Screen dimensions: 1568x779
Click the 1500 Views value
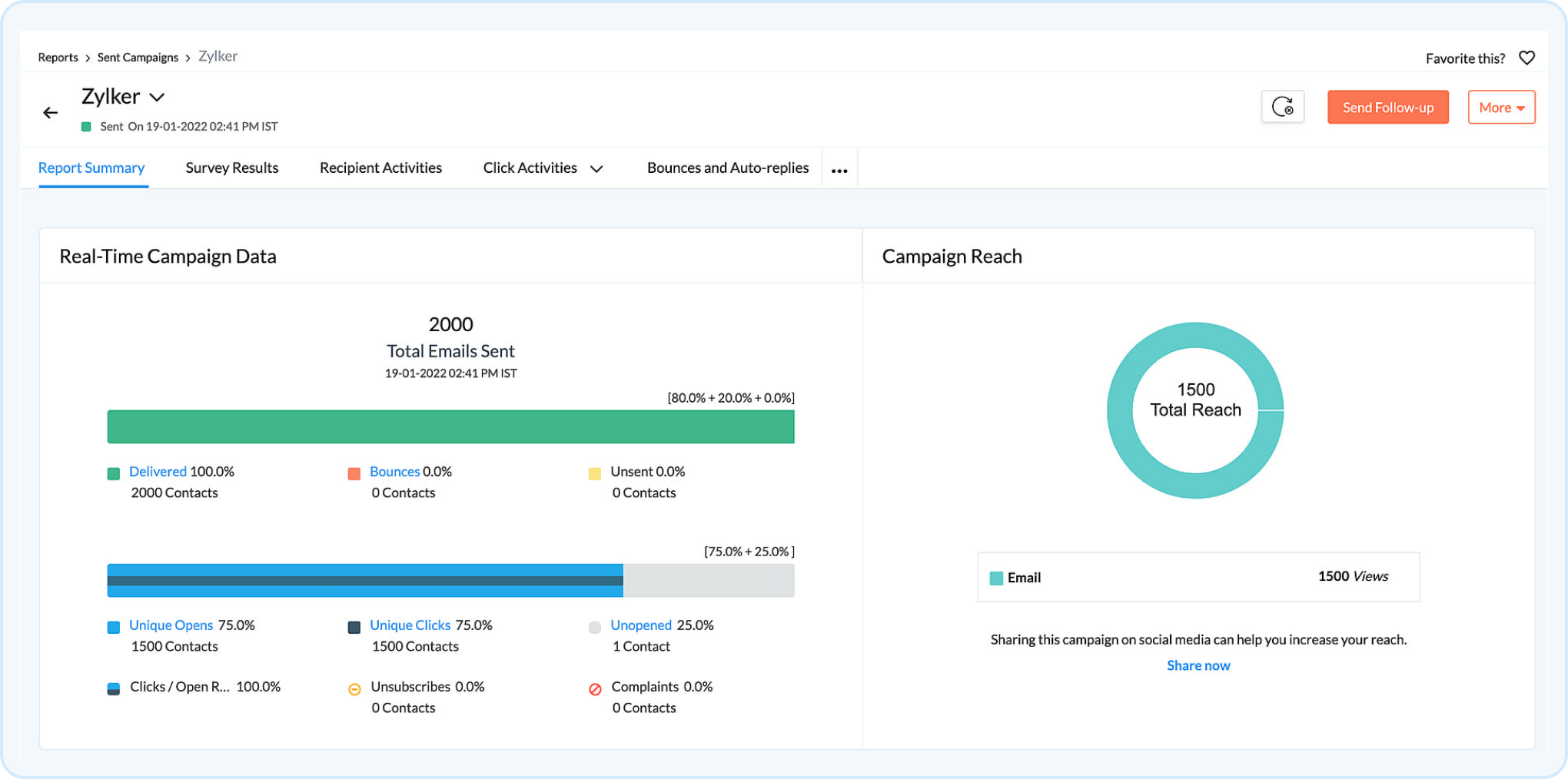click(x=1353, y=576)
